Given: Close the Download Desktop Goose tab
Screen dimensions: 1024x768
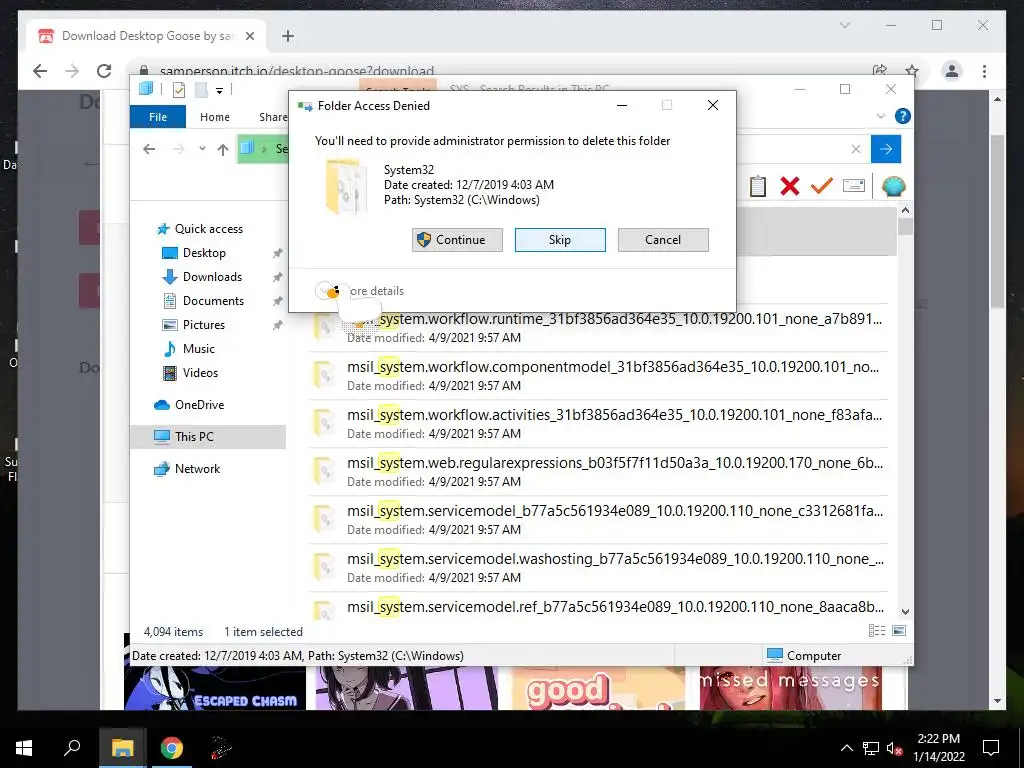Looking at the screenshot, I should point(249,36).
